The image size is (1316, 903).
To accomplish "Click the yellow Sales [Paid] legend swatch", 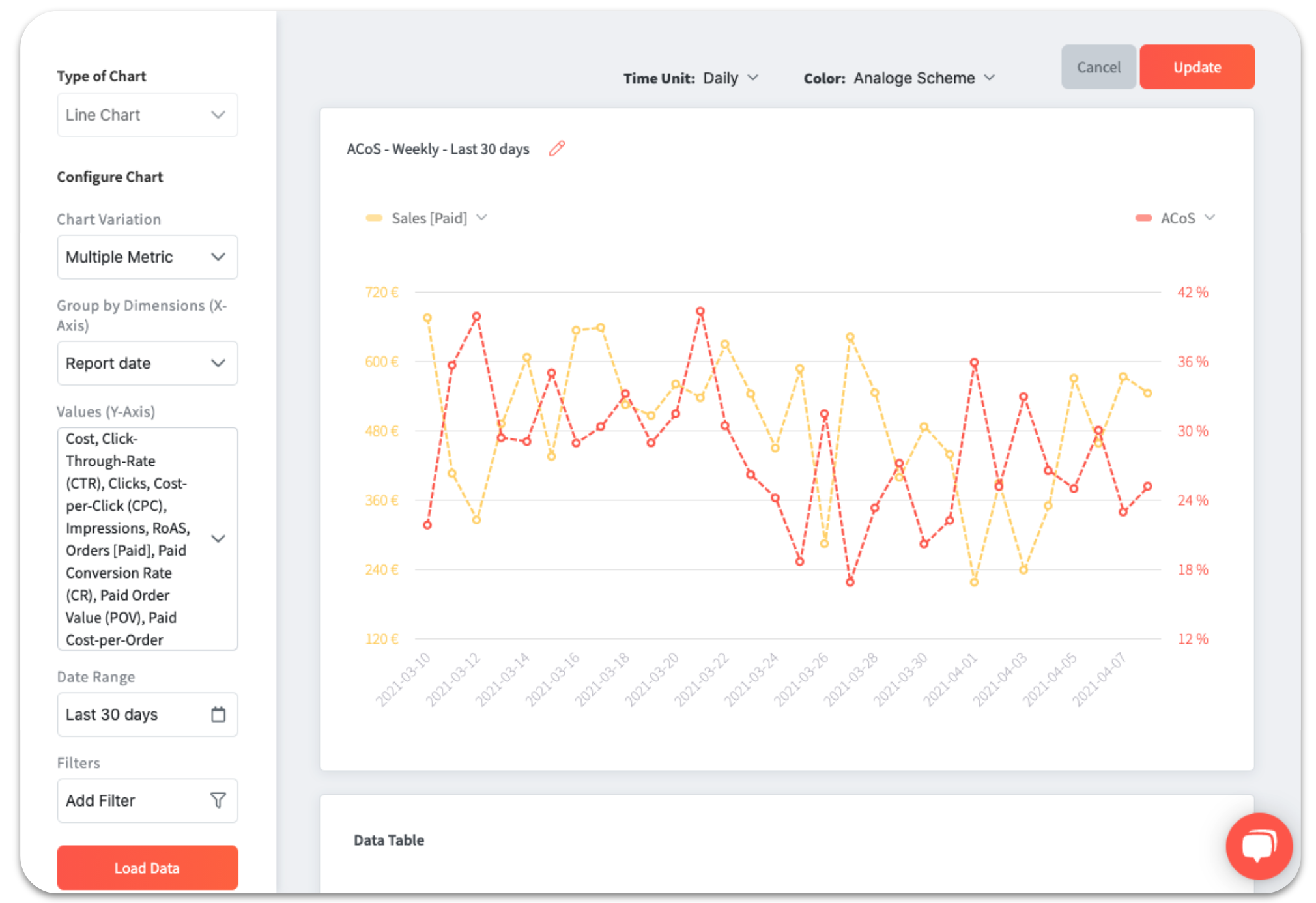I will click(374, 218).
